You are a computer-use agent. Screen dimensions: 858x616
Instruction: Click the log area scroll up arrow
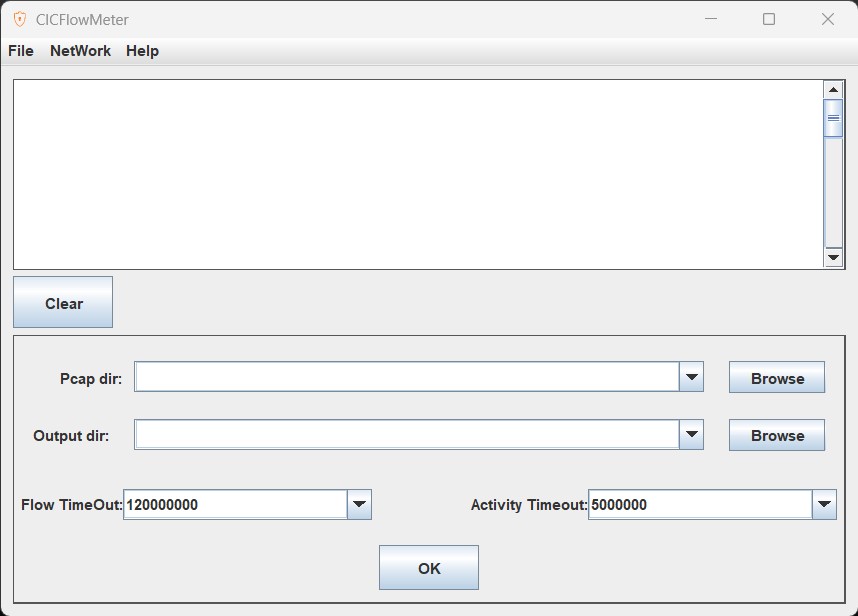pos(833,90)
